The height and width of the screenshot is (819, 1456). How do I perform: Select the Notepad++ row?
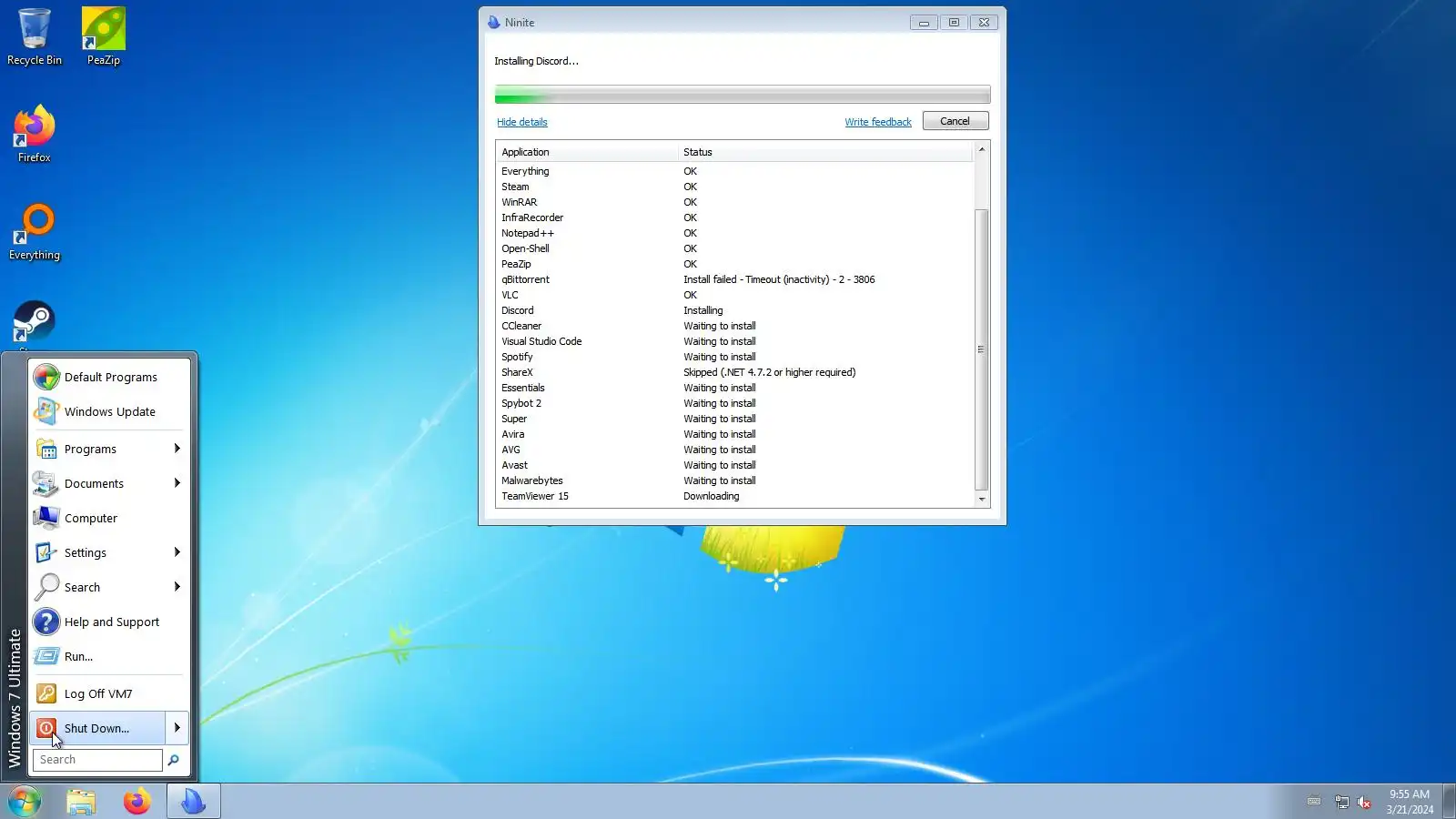735,233
